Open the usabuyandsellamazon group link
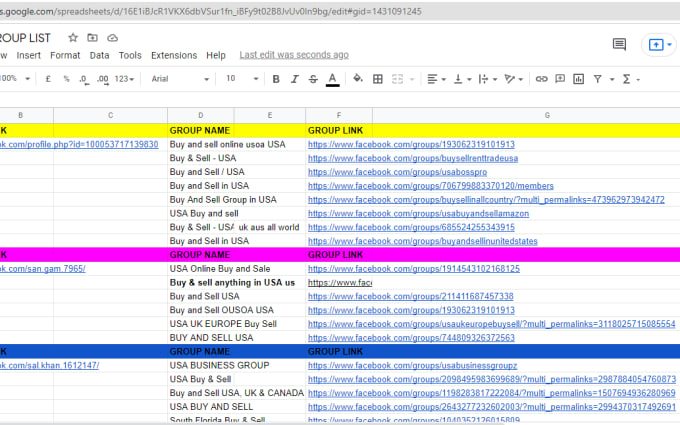The width and height of the screenshot is (680, 425). 418,213
